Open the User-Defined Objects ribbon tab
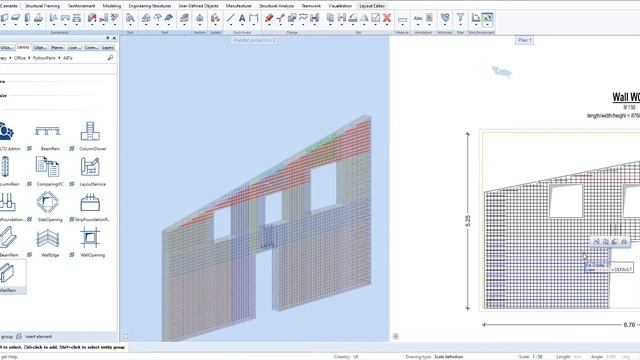The height and width of the screenshot is (360, 640). 198,6
